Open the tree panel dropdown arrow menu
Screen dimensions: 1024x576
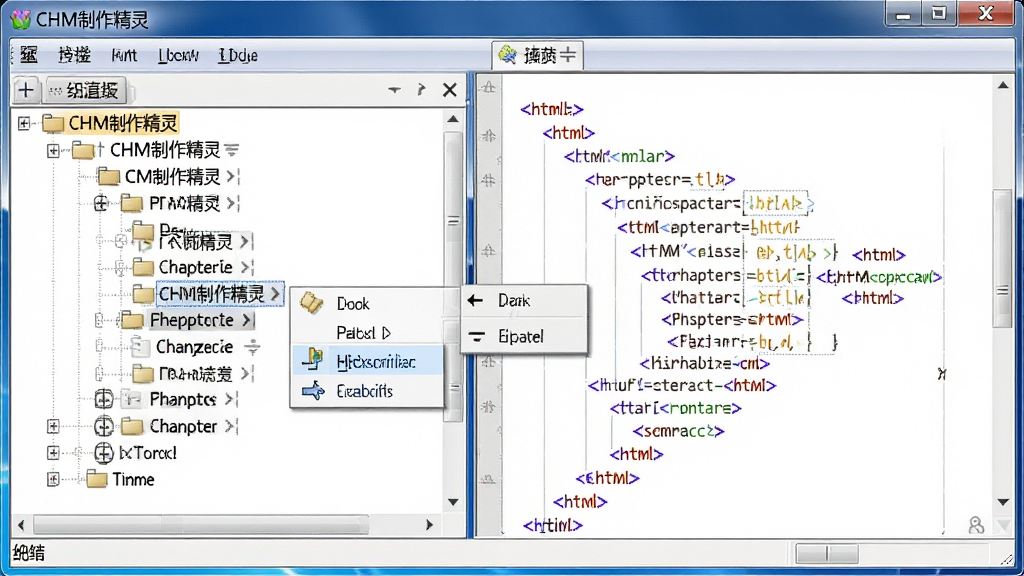pyautogui.click(x=394, y=89)
